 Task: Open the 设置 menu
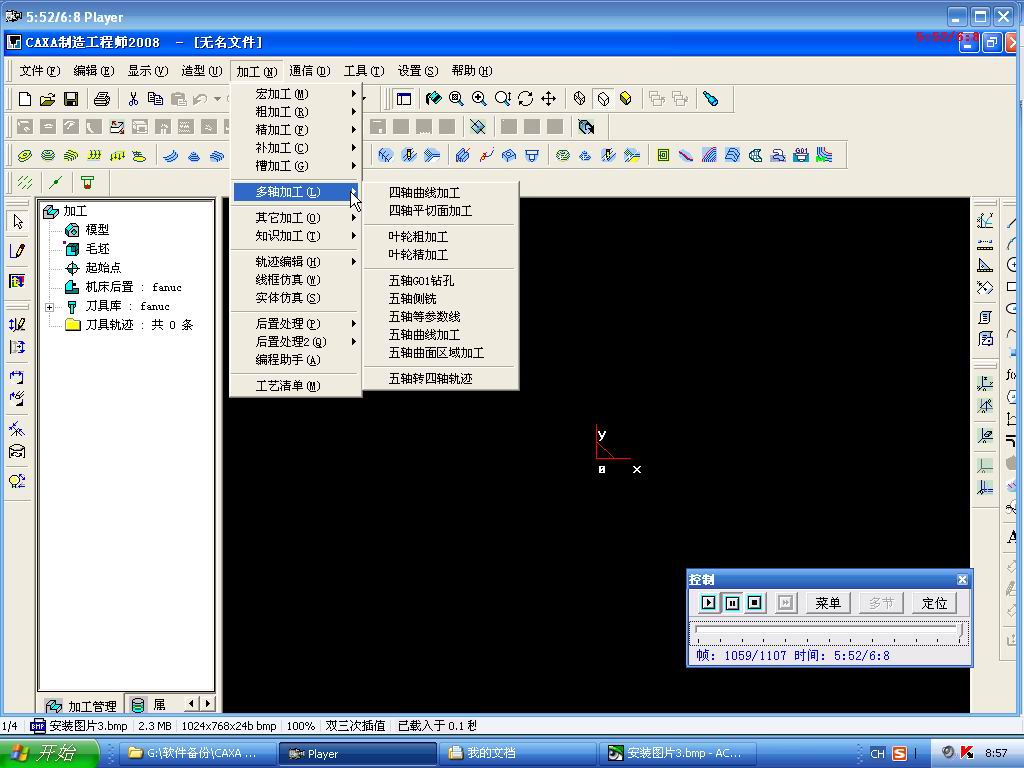click(x=417, y=71)
